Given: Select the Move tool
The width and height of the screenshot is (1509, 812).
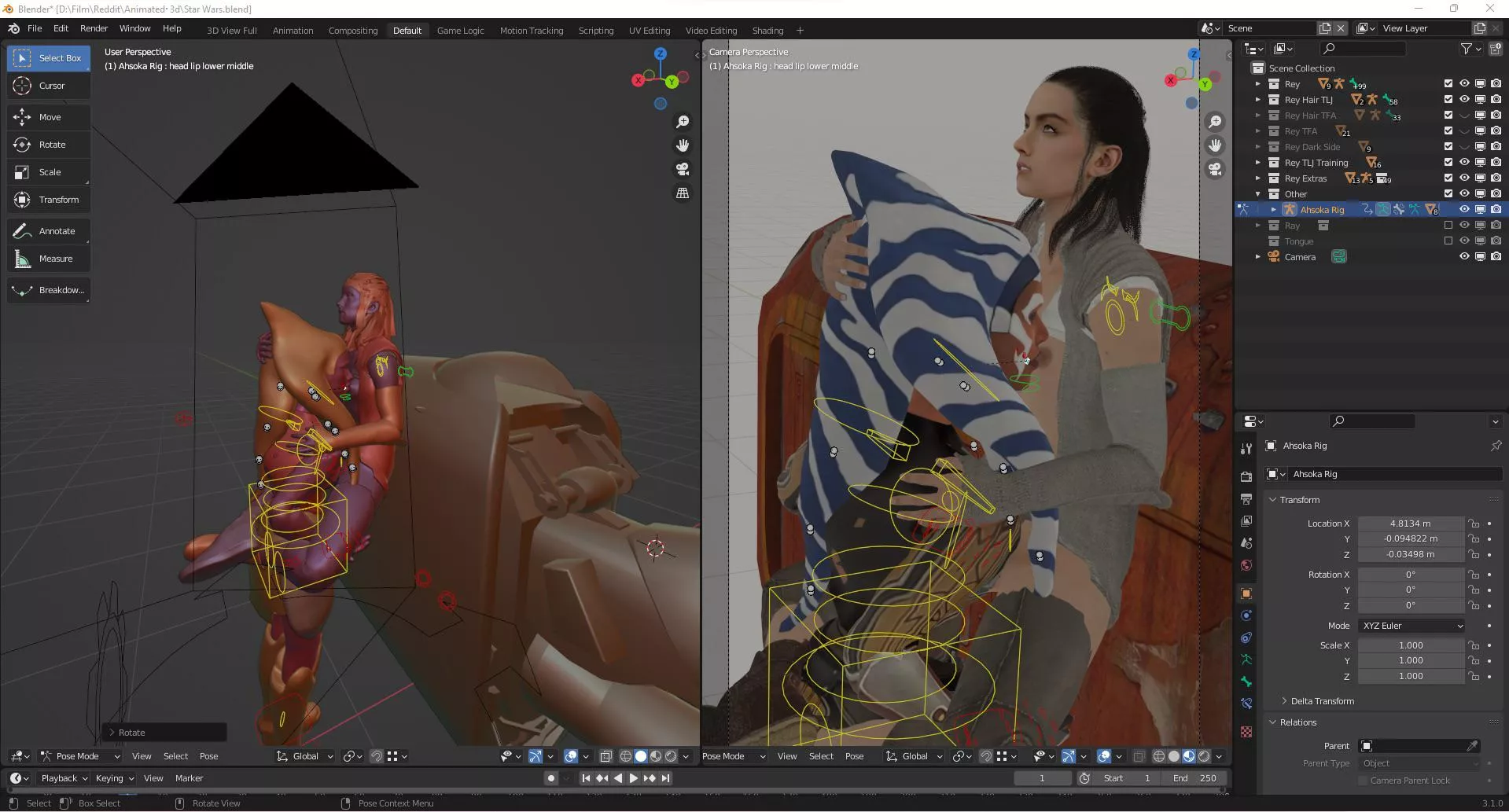Looking at the screenshot, I should click(x=49, y=117).
